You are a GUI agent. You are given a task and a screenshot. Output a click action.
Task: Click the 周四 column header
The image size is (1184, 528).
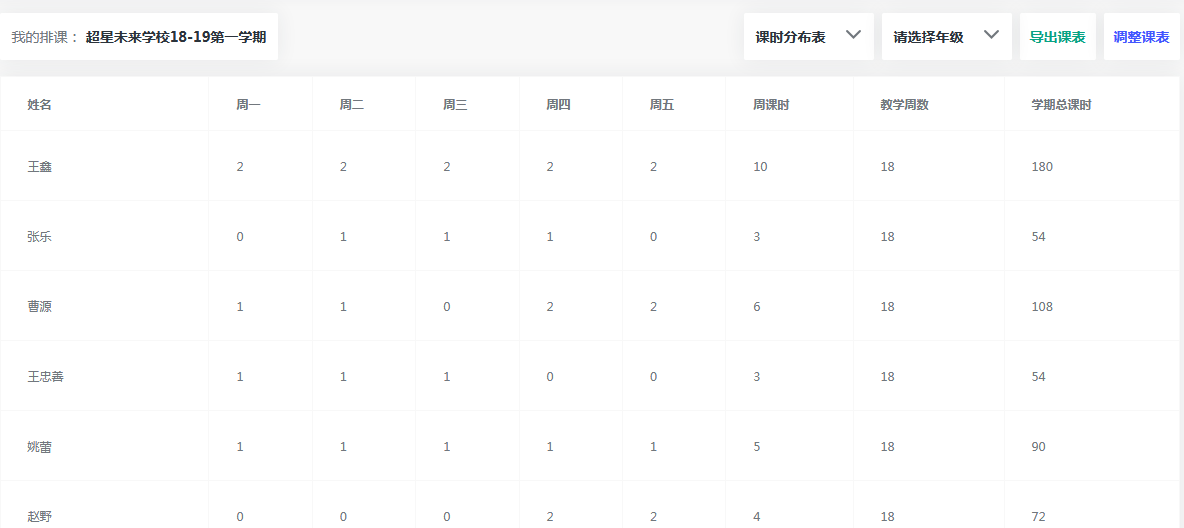coord(559,105)
